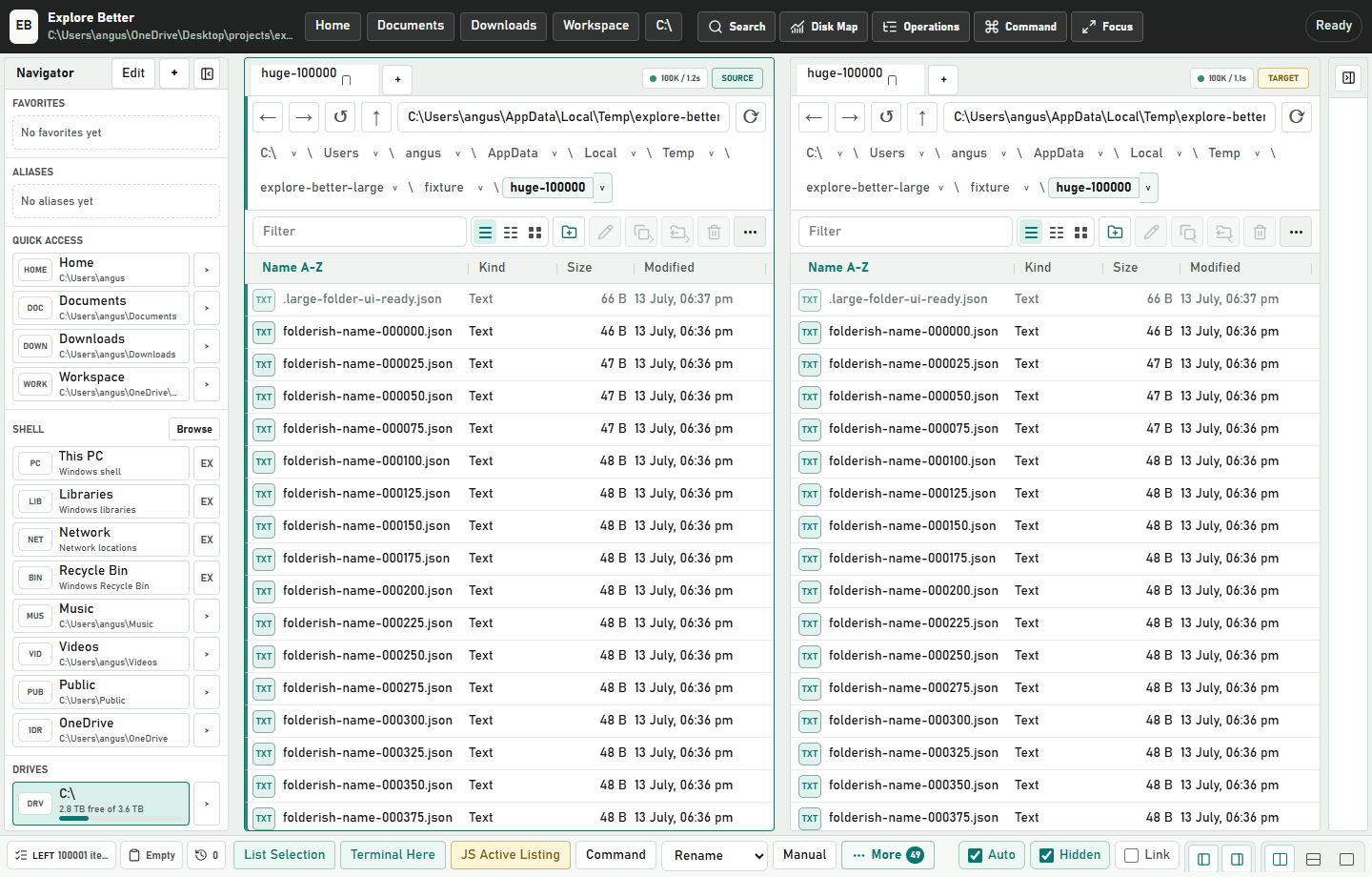Go up one folder in the right pane

(922, 117)
